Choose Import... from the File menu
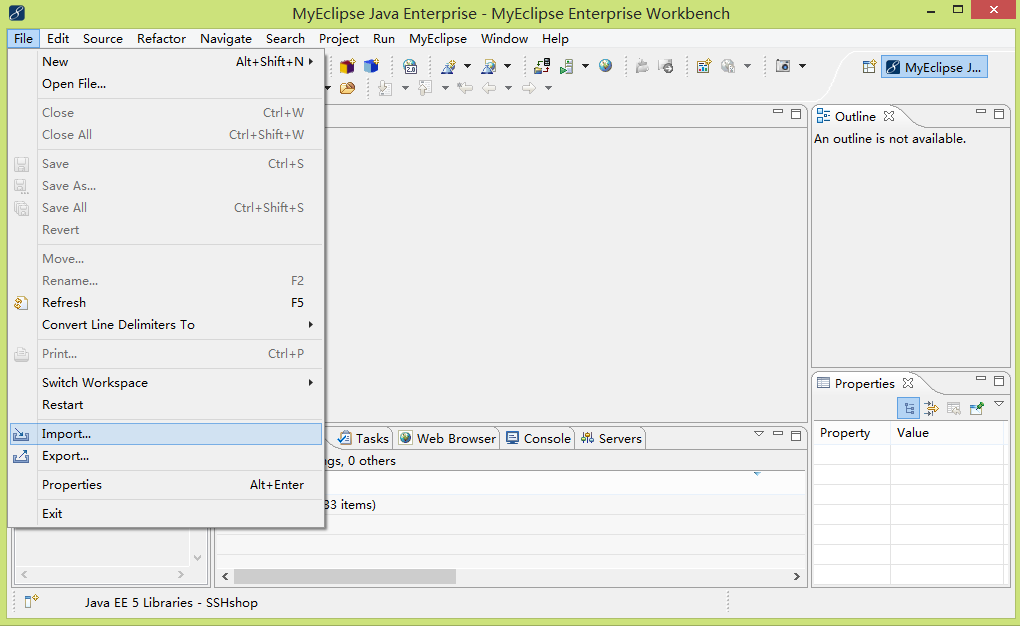This screenshot has width=1020, height=626. tap(166, 434)
